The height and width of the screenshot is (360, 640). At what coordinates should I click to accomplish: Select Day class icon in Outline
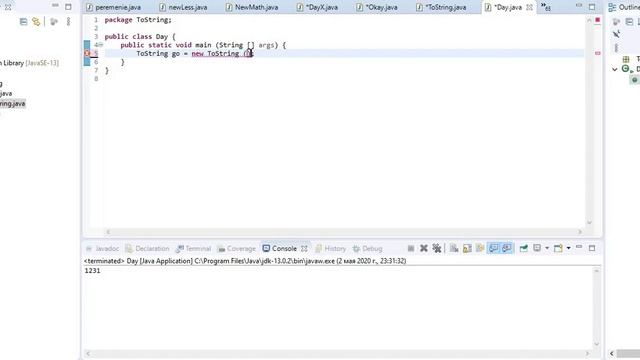625,69
